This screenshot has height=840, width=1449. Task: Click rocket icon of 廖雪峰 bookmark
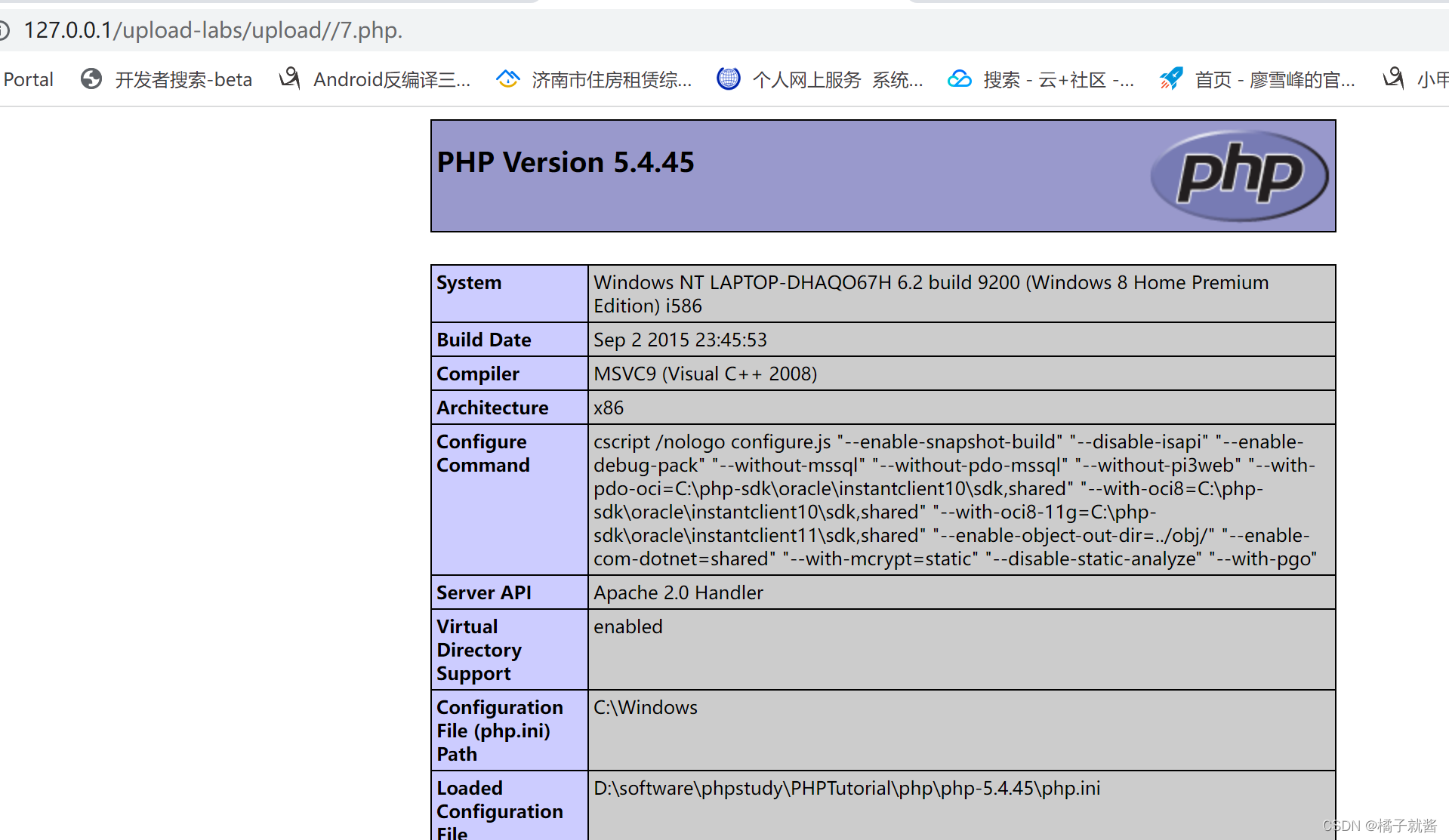[1171, 78]
